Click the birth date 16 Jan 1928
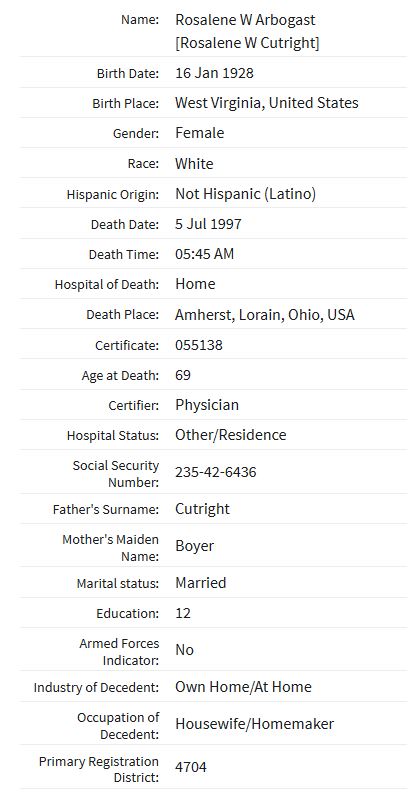The width and height of the screenshot is (409, 793). tap(214, 73)
